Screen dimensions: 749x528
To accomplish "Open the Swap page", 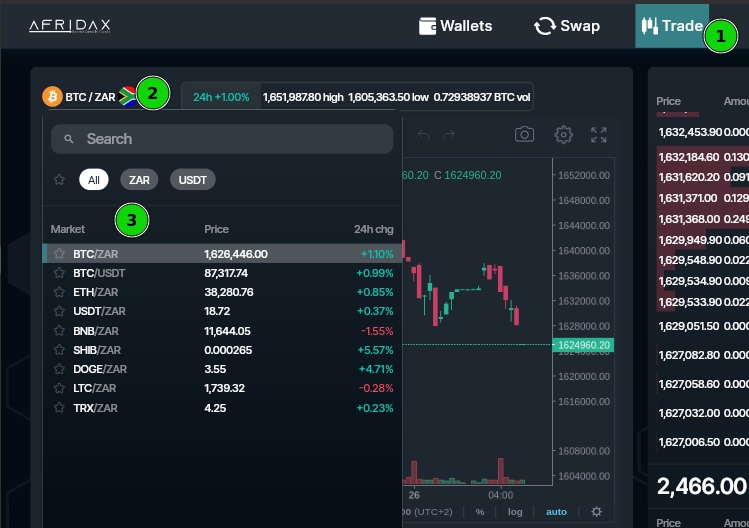I will (x=567, y=26).
